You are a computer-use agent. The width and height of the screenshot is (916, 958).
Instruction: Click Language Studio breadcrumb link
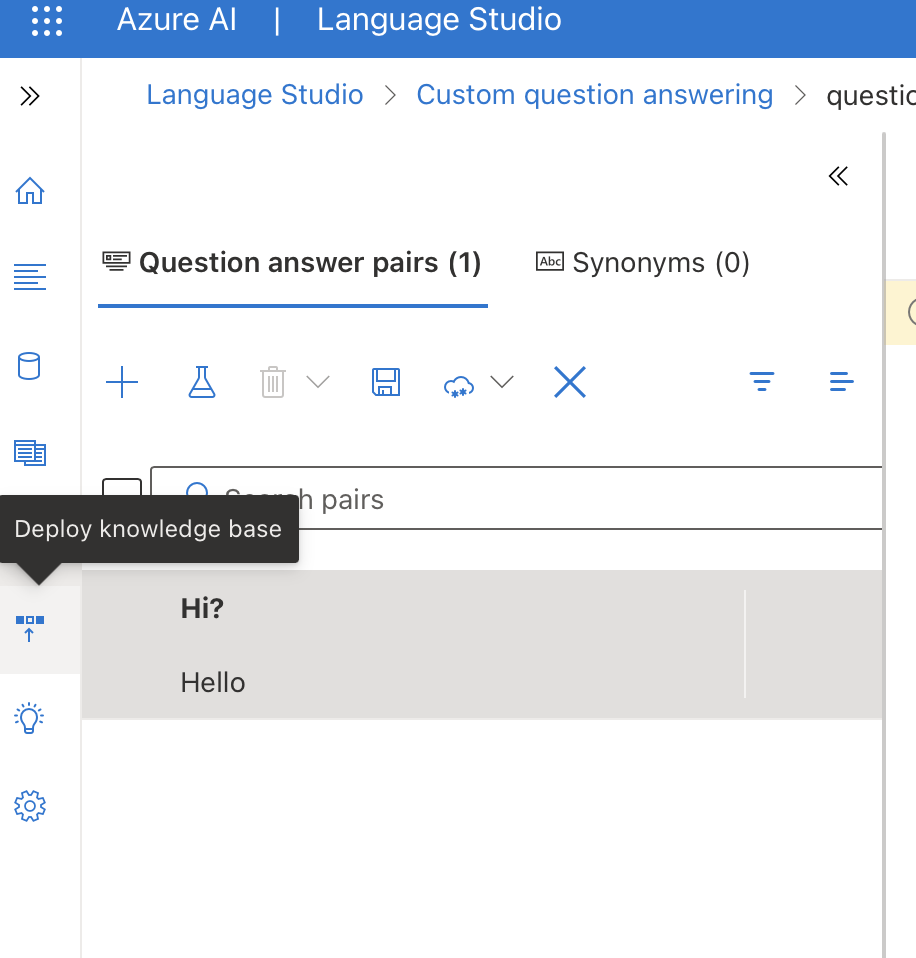pos(255,95)
